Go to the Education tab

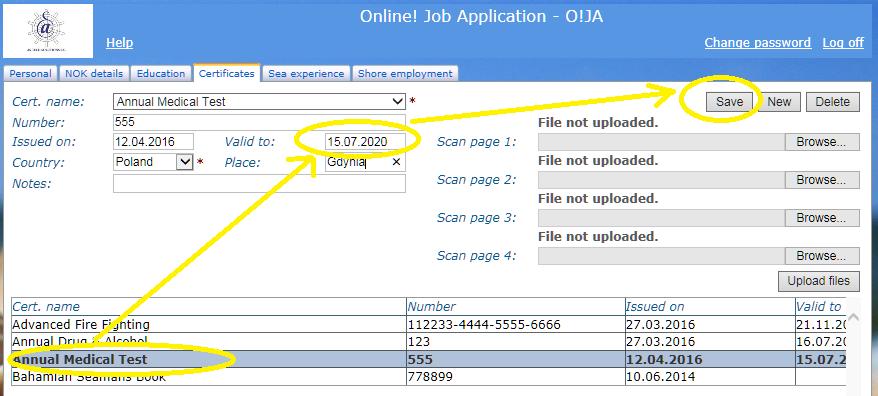coord(161,73)
